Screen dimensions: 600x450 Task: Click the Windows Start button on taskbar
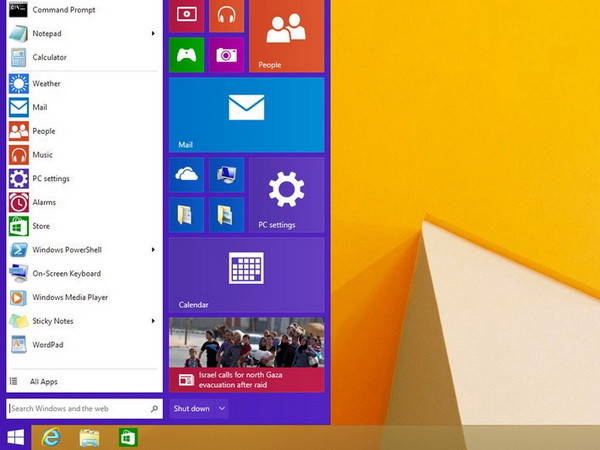tap(15, 437)
